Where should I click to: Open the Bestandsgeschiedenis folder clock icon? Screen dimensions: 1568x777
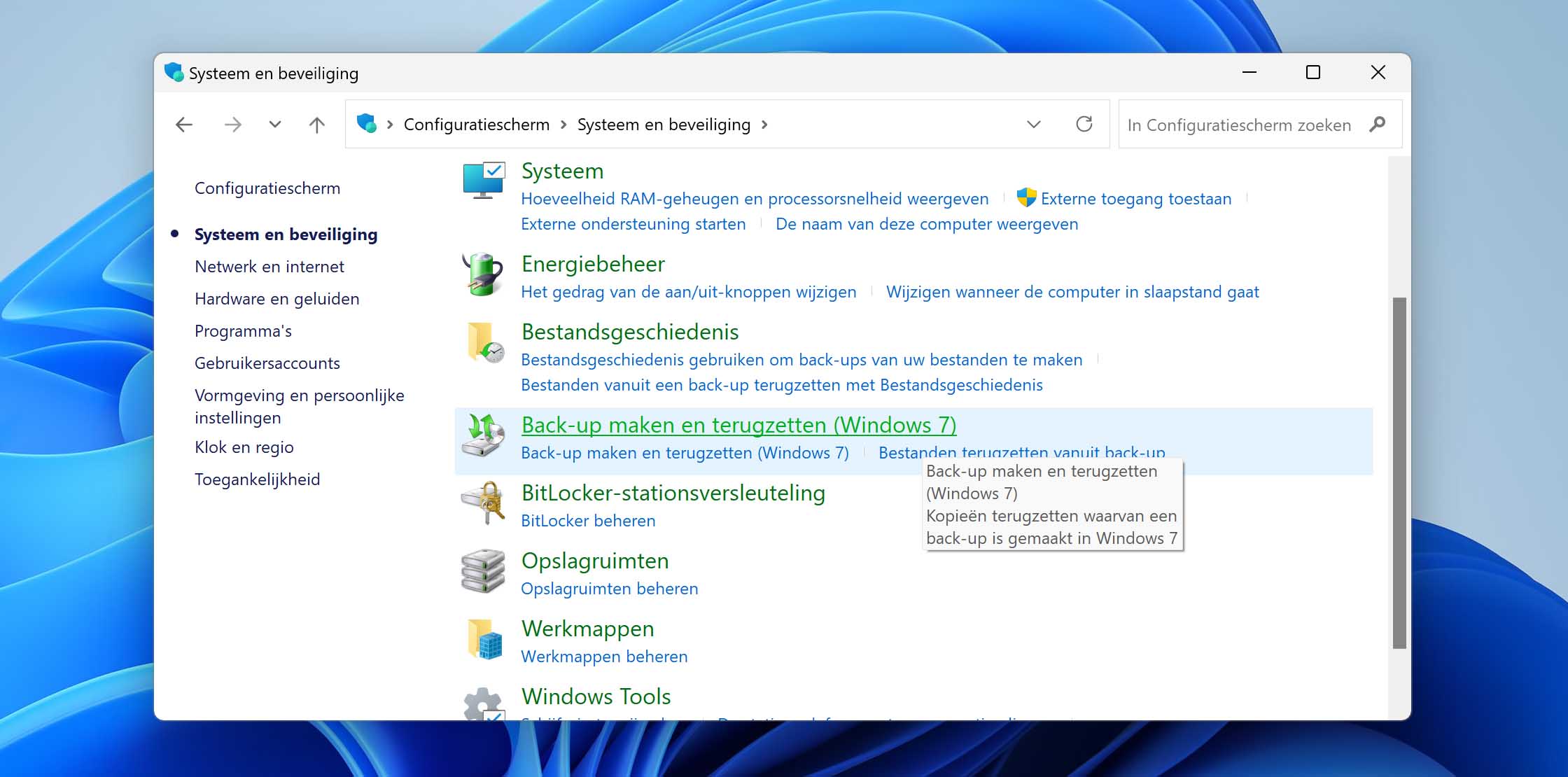(x=484, y=342)
